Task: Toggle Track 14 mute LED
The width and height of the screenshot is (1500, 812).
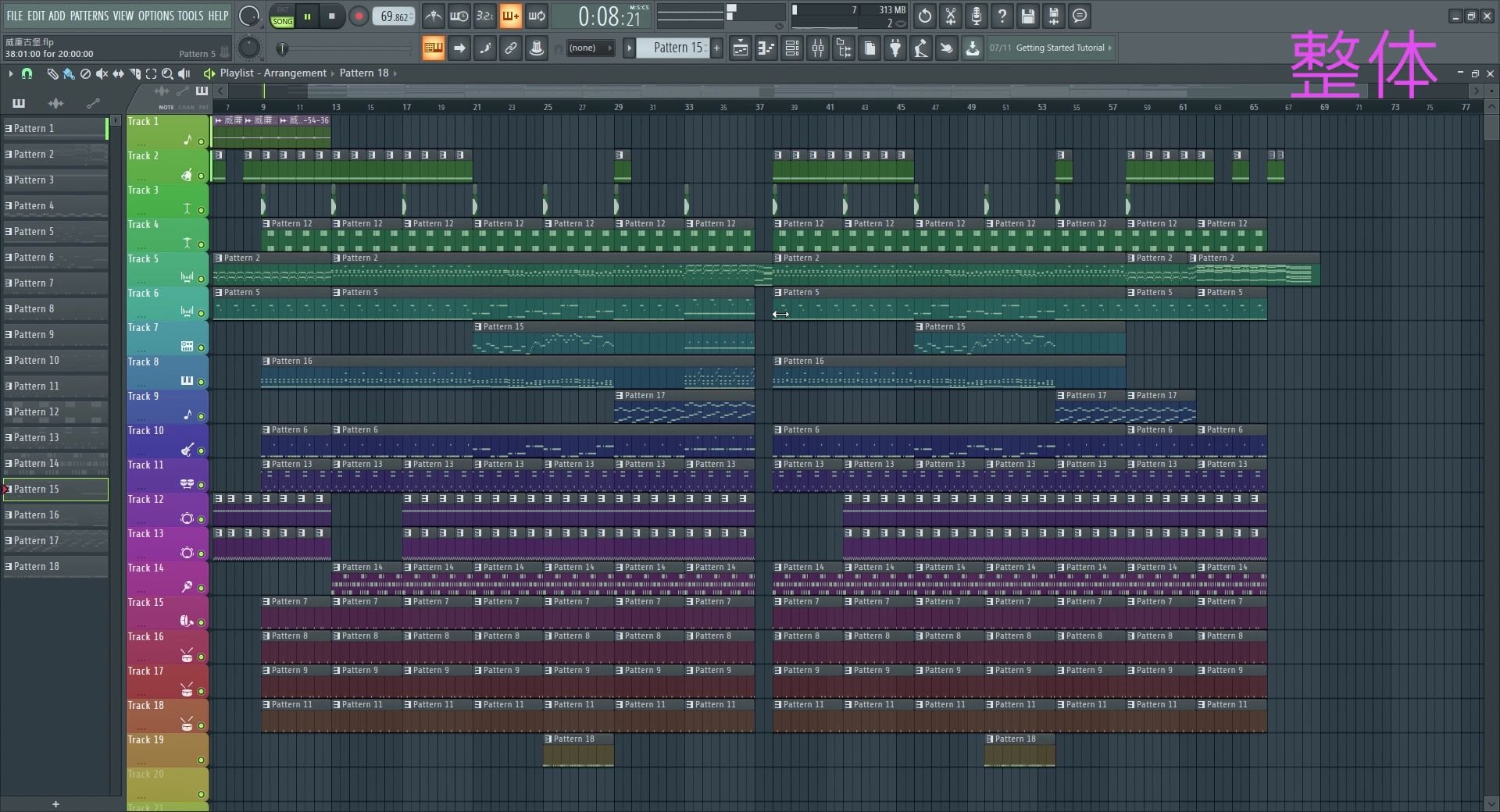Action: click(x=201, y=588)
